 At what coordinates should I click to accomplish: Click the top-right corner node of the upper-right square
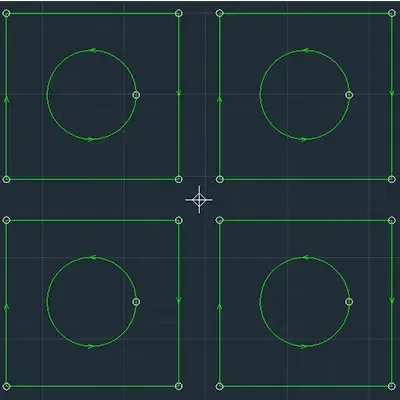pos(392,13)
